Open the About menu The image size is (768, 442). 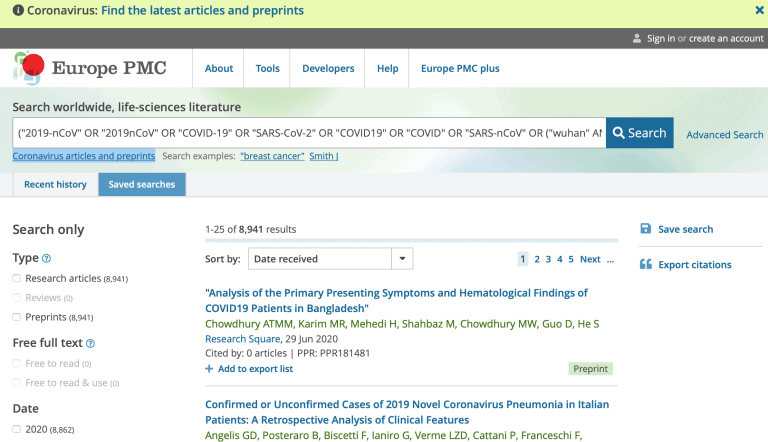point(219,69)
